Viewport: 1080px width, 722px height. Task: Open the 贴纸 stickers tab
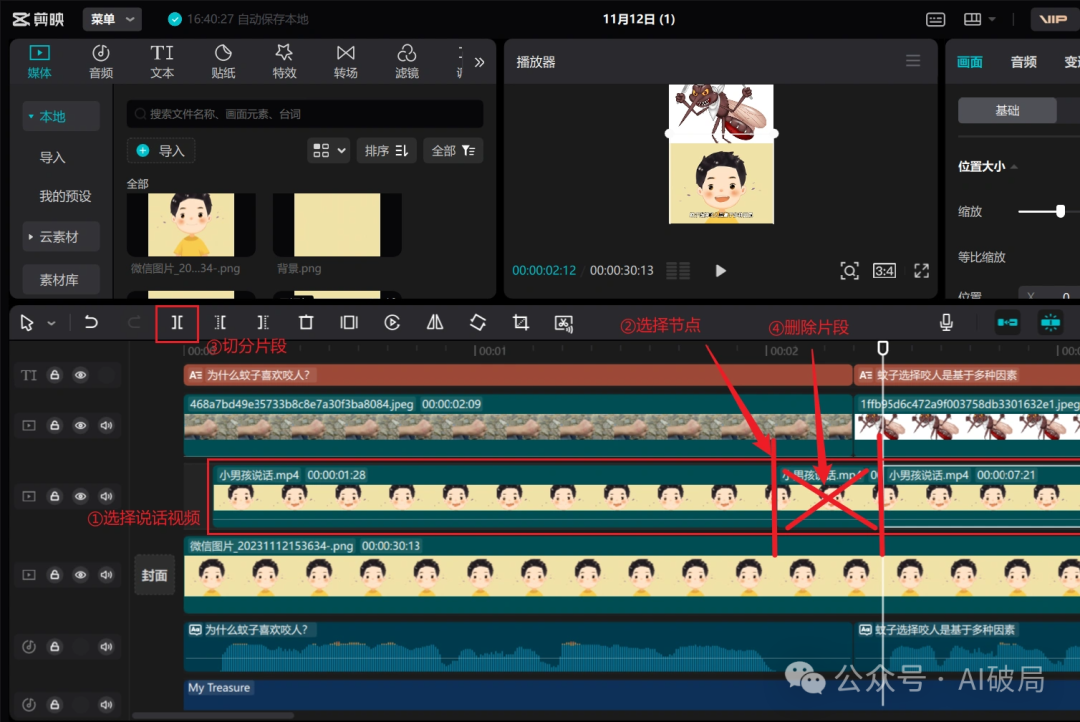(x=223, y=61)
